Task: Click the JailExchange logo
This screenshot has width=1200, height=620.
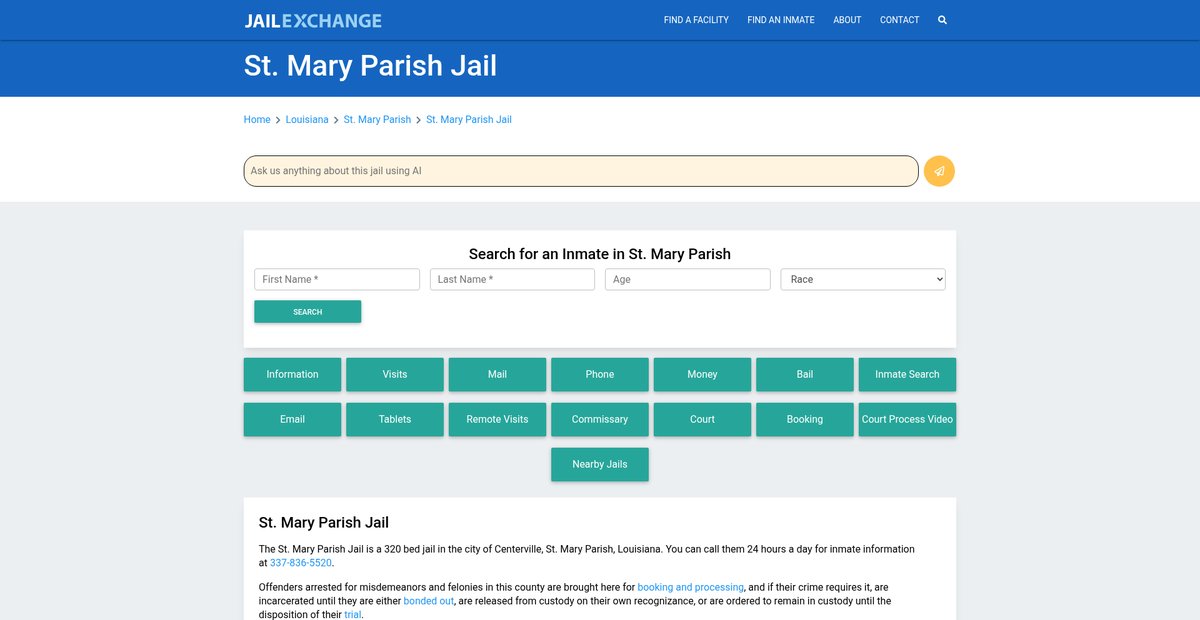Action: coord(313,20)
